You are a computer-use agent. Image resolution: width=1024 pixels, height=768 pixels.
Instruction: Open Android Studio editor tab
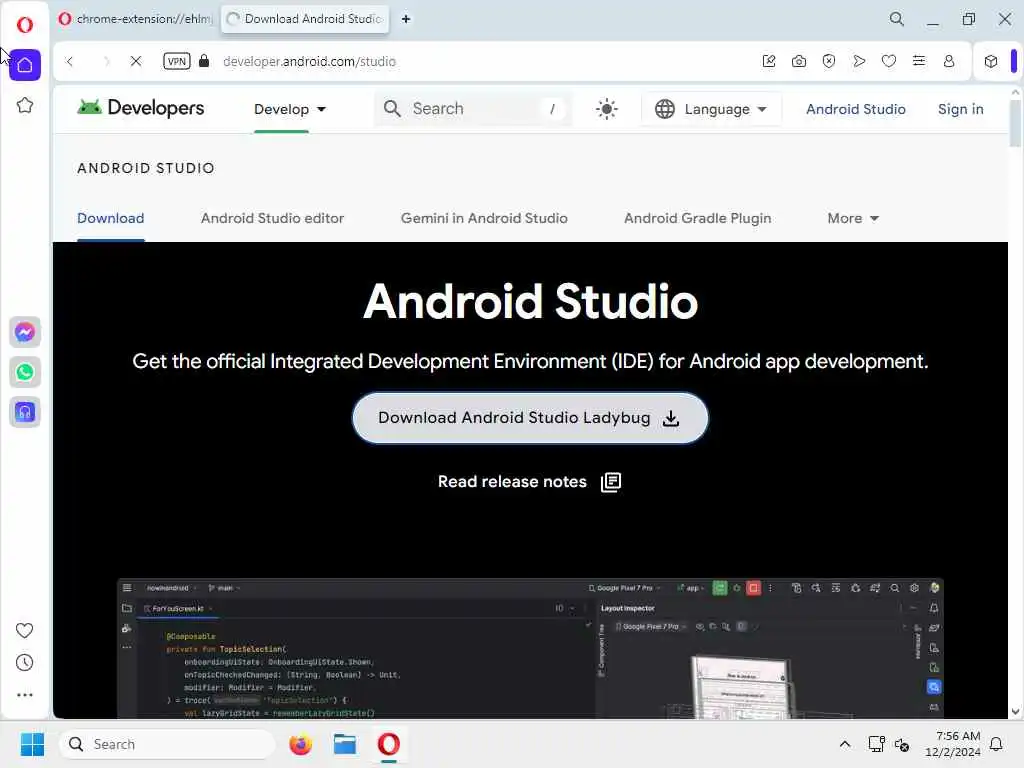point(272,218)
